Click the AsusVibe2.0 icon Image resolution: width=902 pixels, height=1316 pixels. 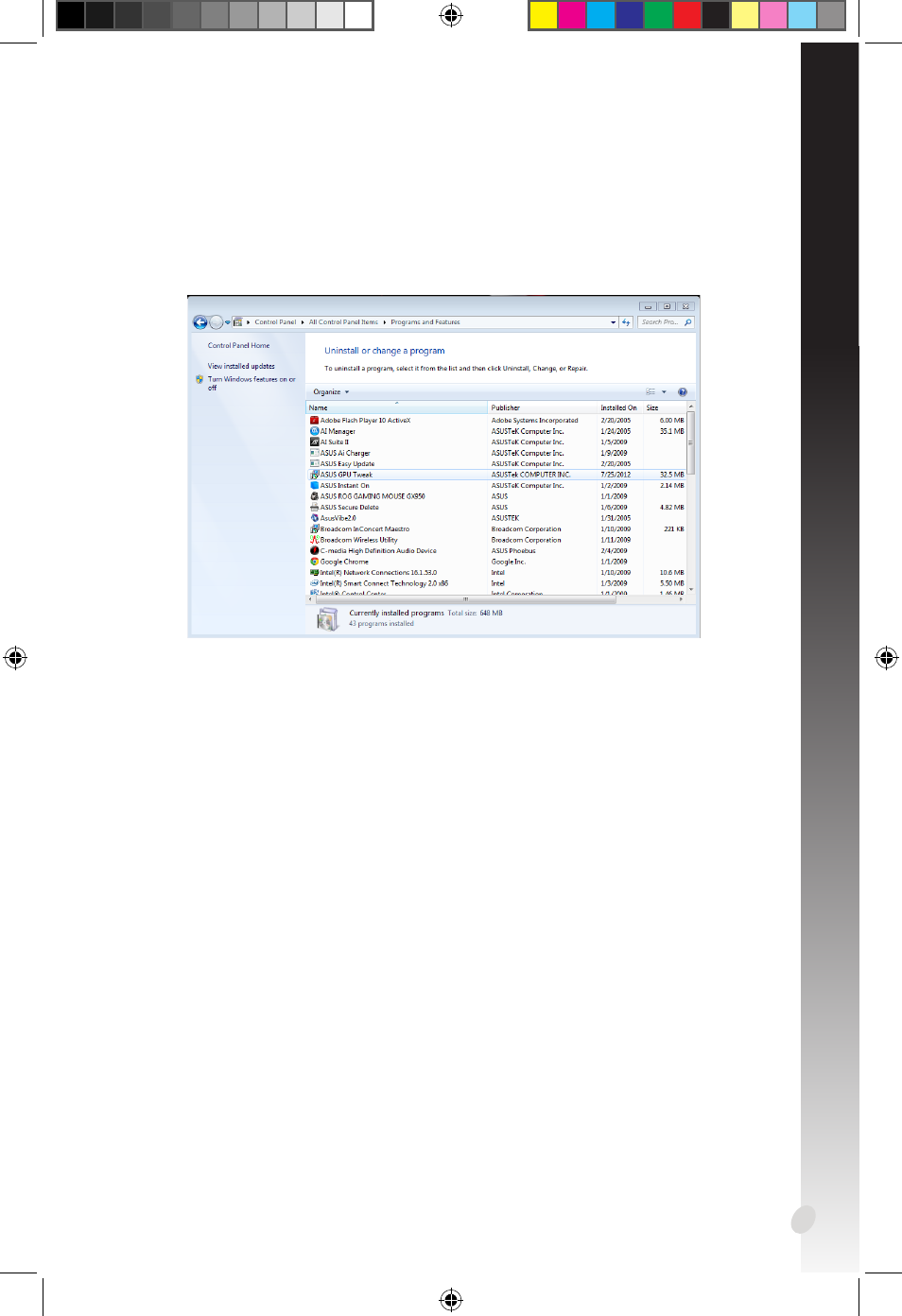[x=315, y=518]
